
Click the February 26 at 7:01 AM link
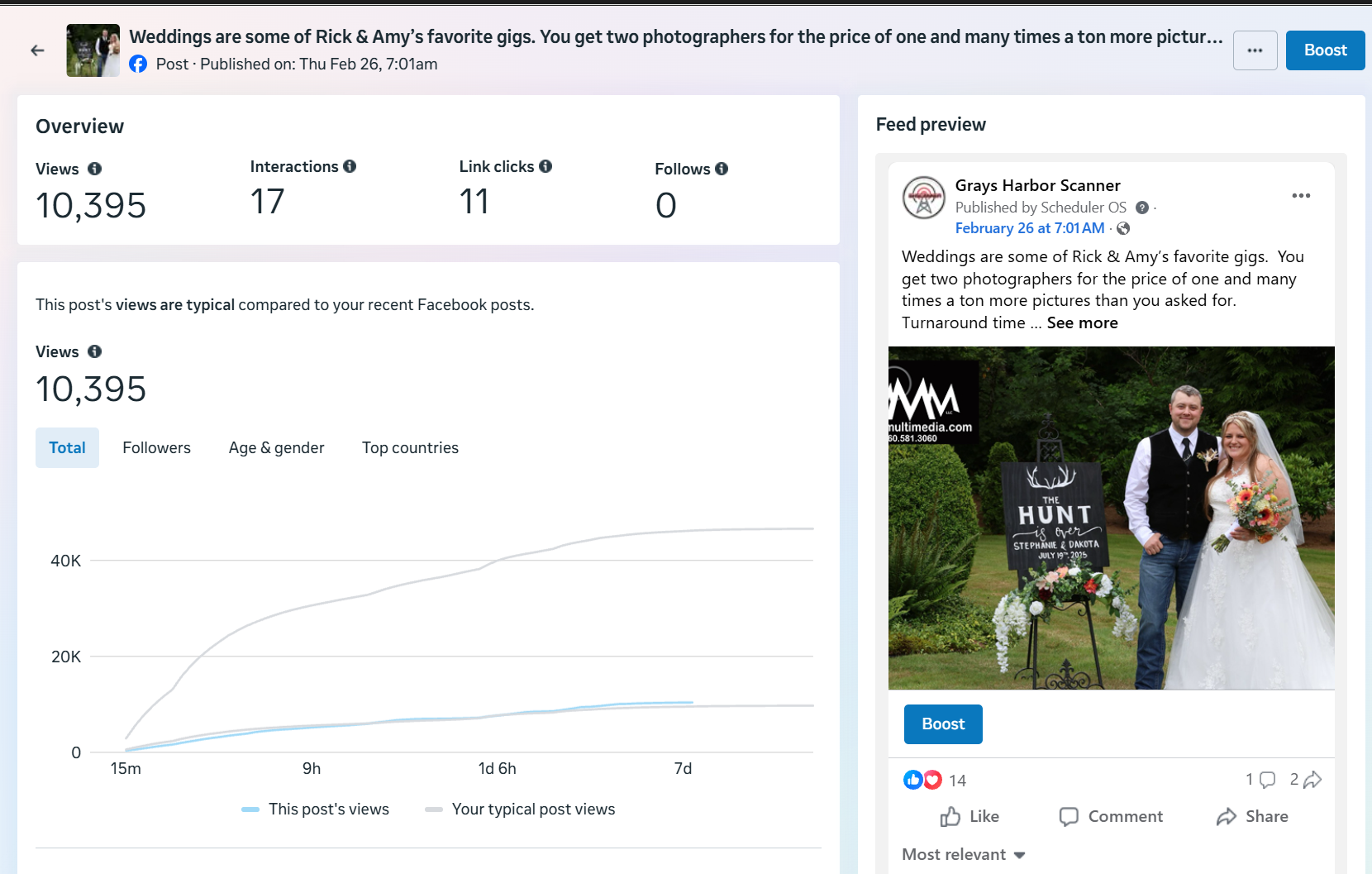(x=1029, y=228)
